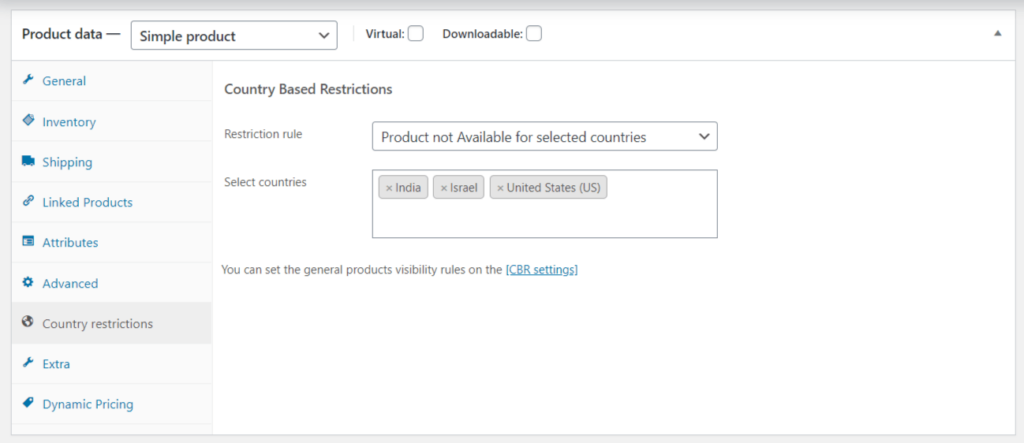Click the wrench icon beside General
1024x443 pixels.
pos(28,80)
